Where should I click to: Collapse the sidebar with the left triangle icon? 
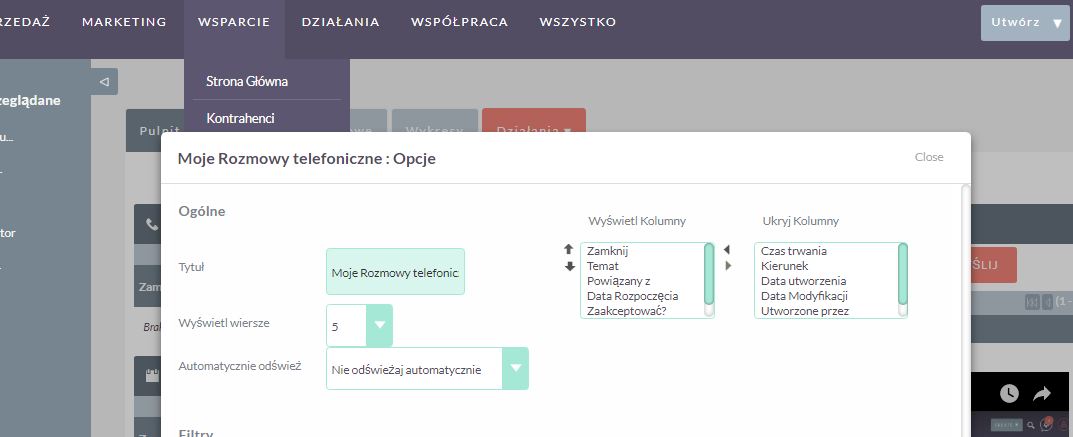click(104, 81)
